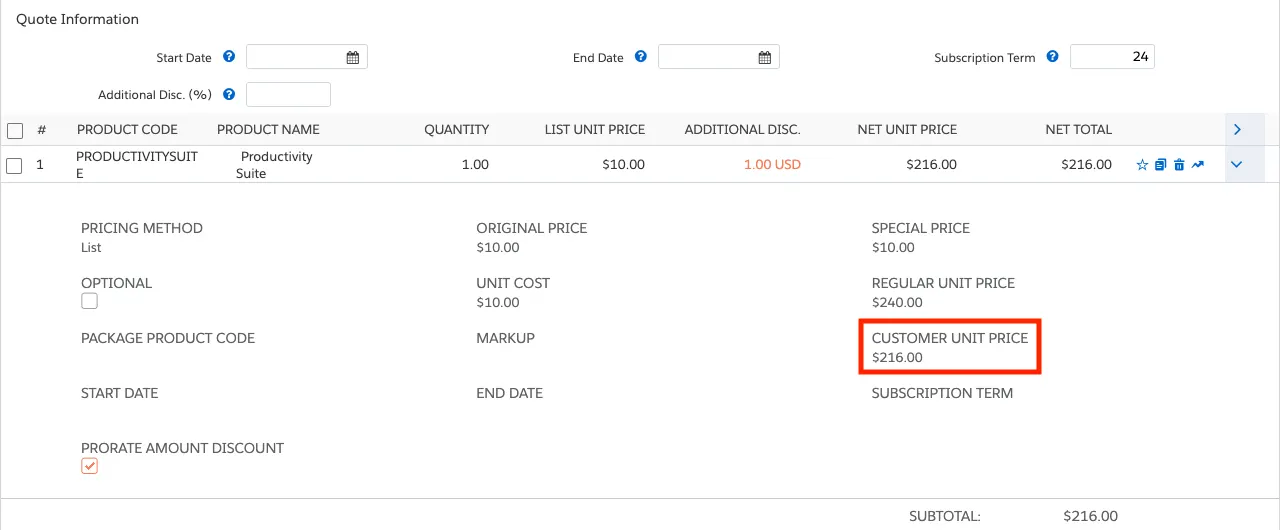This screenshot has width=1280, height=530.
Task: Show help for Subscription Term
Action: click(x=1052, y=57)
